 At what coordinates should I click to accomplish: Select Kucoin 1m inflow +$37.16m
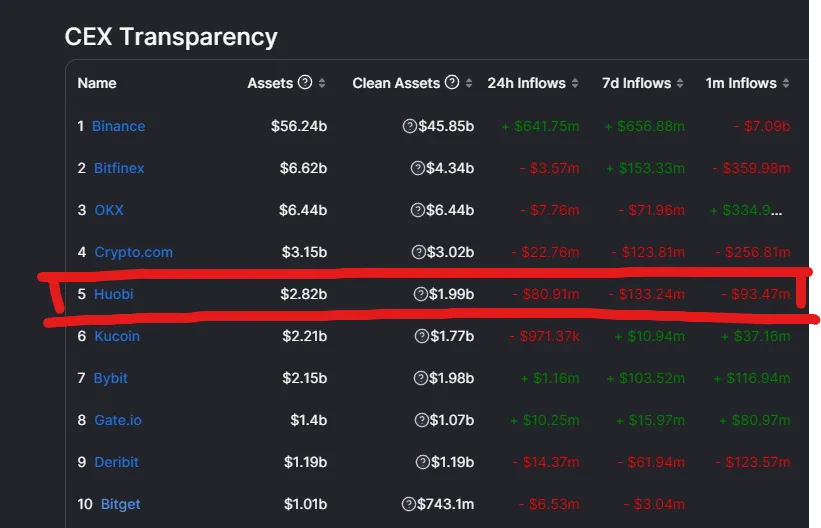tap(756, 336)
